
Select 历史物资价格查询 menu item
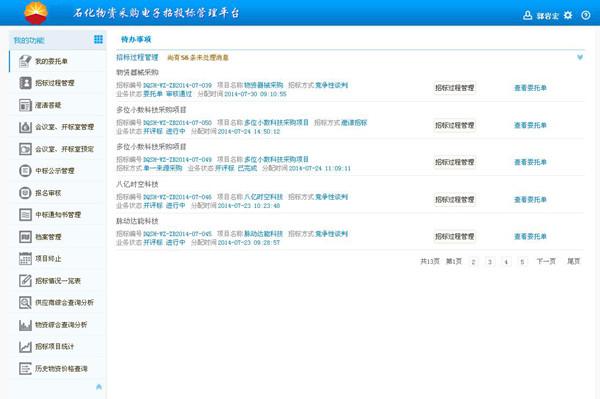(x=61, y=369)
